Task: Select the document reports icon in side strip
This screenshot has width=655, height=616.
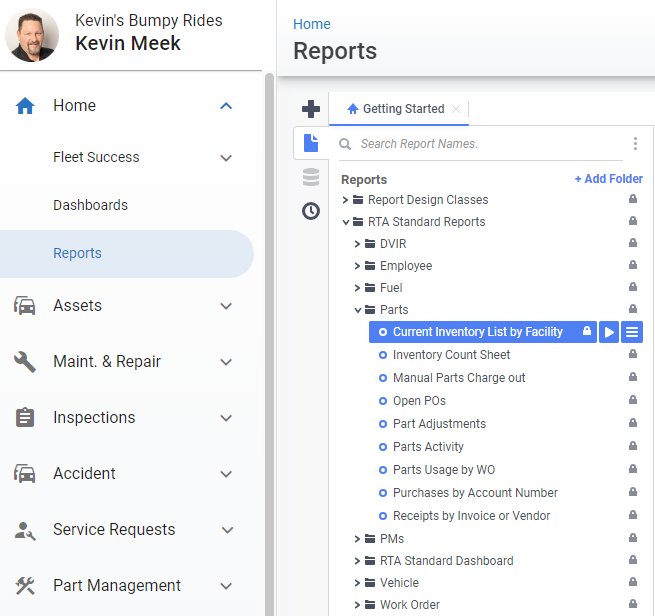Action: click(x=310, y=143)
